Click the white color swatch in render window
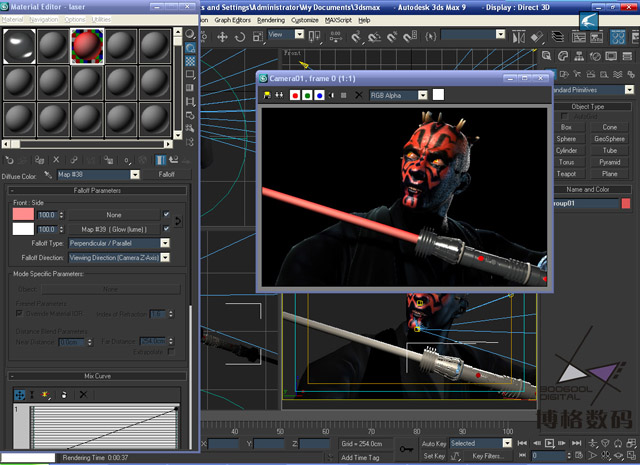The image size is (640, 465). 438,95
